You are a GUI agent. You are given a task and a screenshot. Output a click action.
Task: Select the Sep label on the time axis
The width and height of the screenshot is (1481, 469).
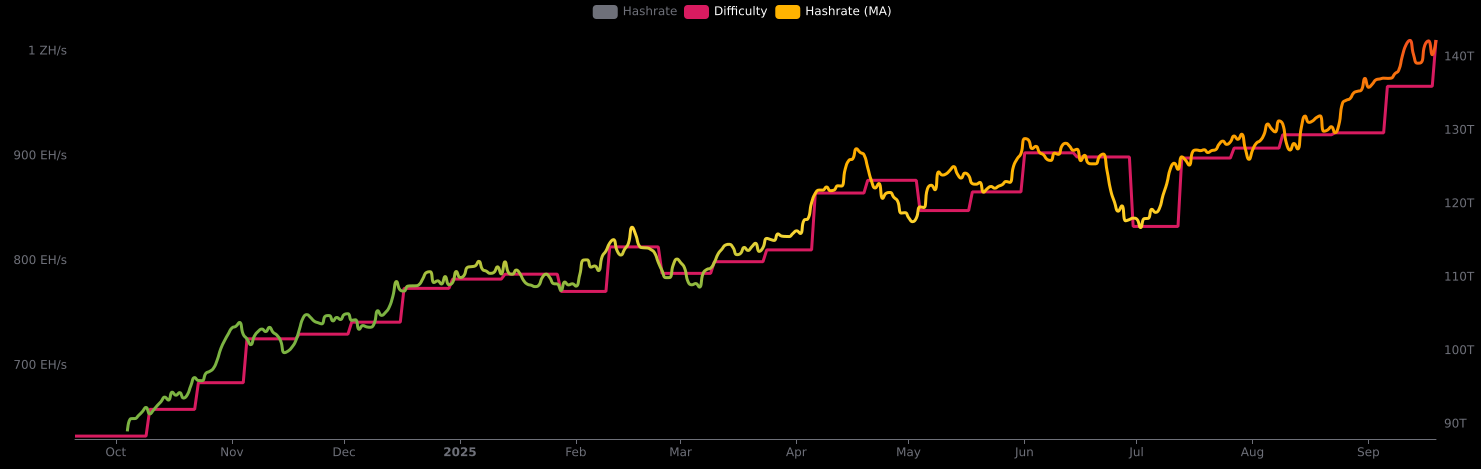[x=1368, y=453]
